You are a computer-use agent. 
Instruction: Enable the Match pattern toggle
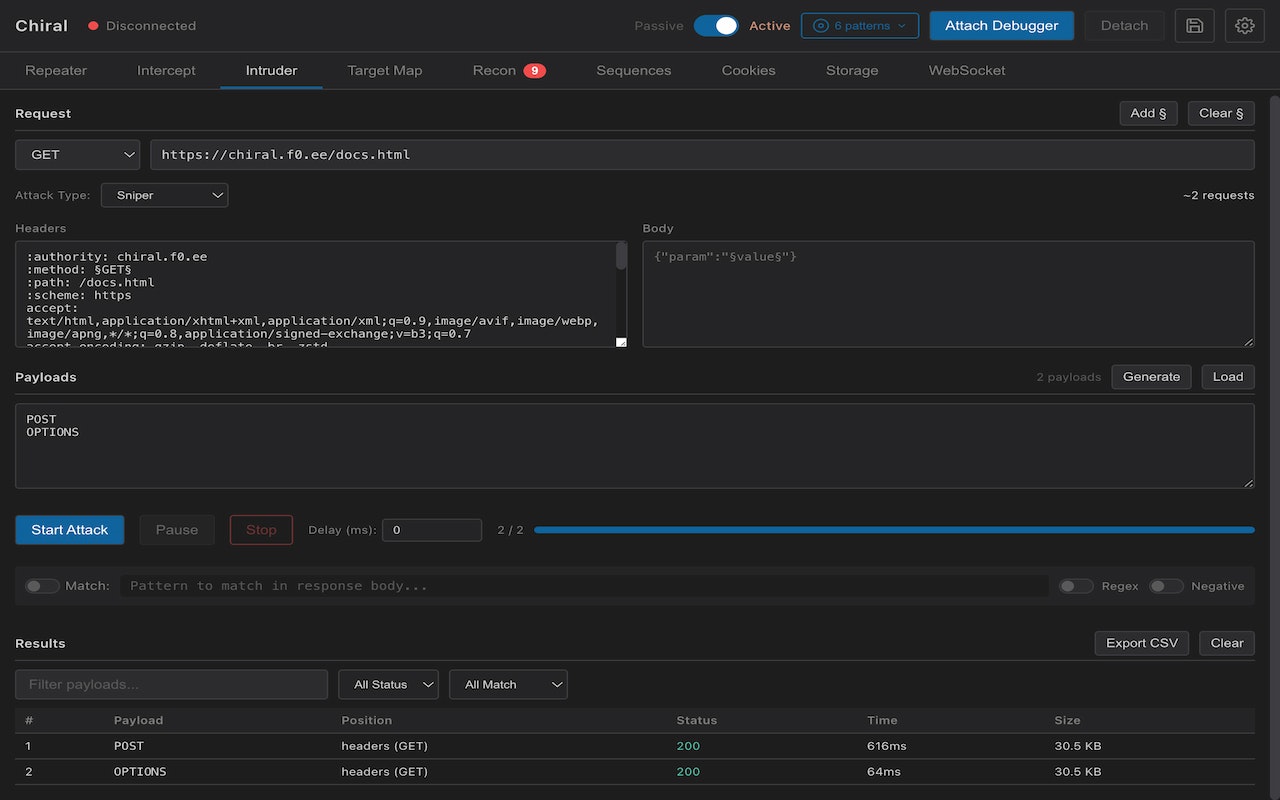[x=42, y=586]
